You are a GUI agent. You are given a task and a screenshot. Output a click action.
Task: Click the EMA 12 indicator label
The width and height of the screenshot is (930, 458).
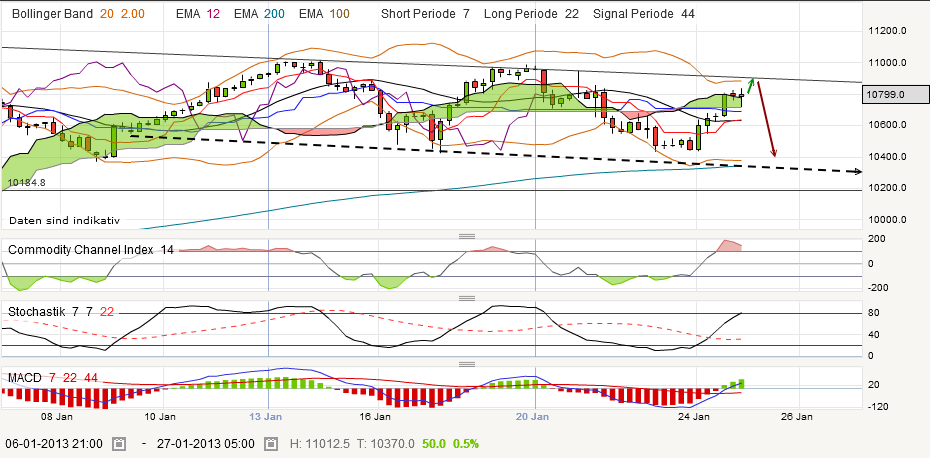[196, 14]
